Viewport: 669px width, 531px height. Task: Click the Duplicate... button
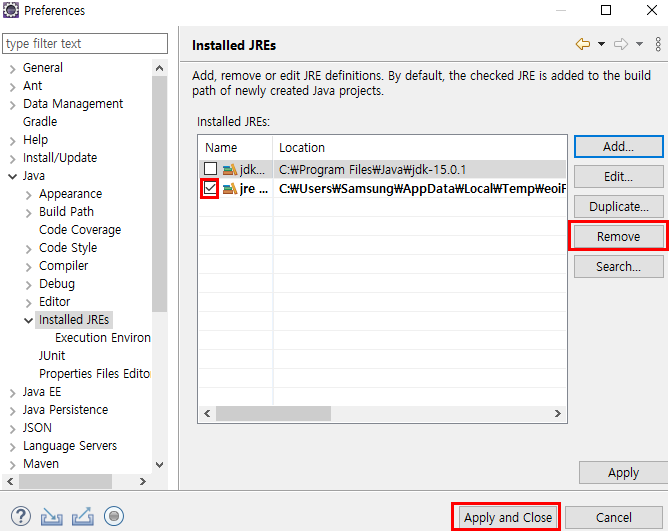click(619, 206)
